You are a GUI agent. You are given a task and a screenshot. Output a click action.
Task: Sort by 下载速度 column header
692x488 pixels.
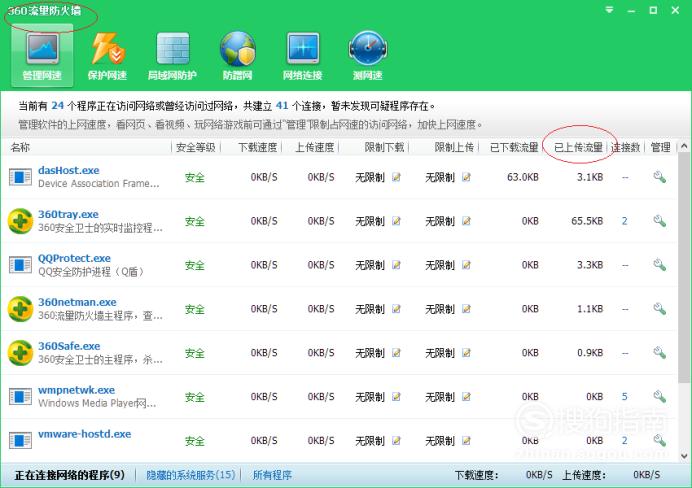pyautogui.click(x=257, y=147)
